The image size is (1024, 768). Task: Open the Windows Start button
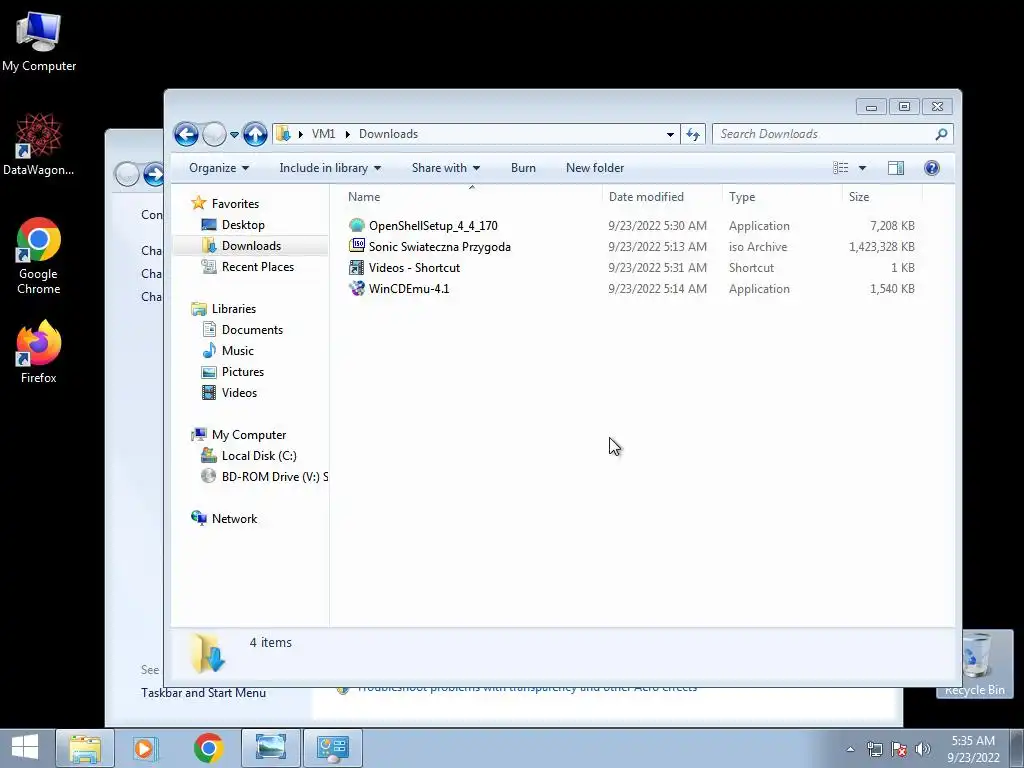click(25, 748)
